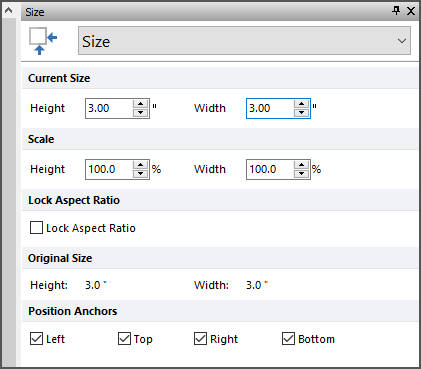Increase Scale Height with the up arrow

(141, 165)
